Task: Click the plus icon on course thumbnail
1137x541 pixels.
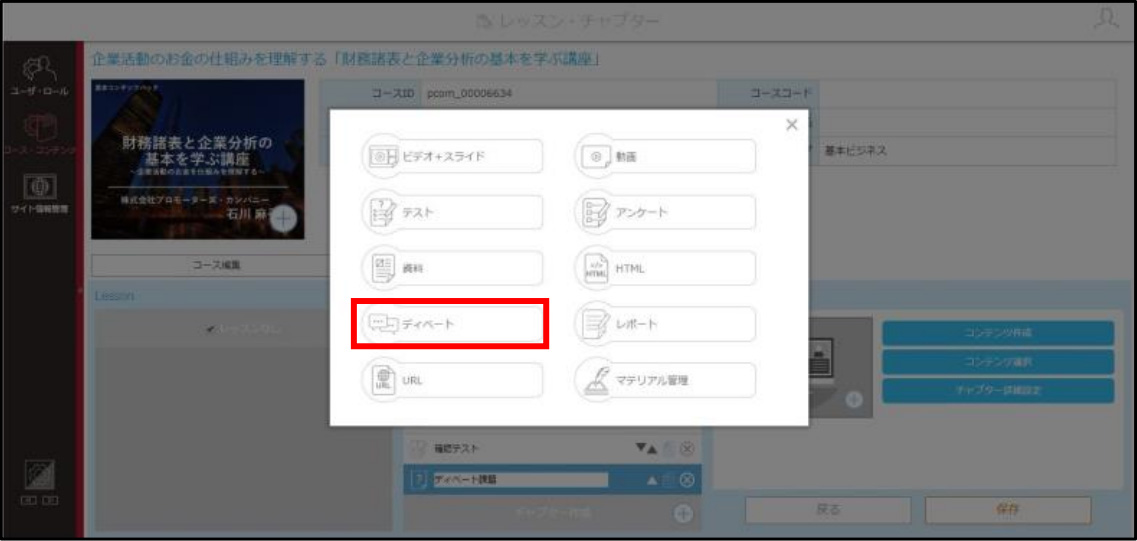Action: click(x=284, y=218)
